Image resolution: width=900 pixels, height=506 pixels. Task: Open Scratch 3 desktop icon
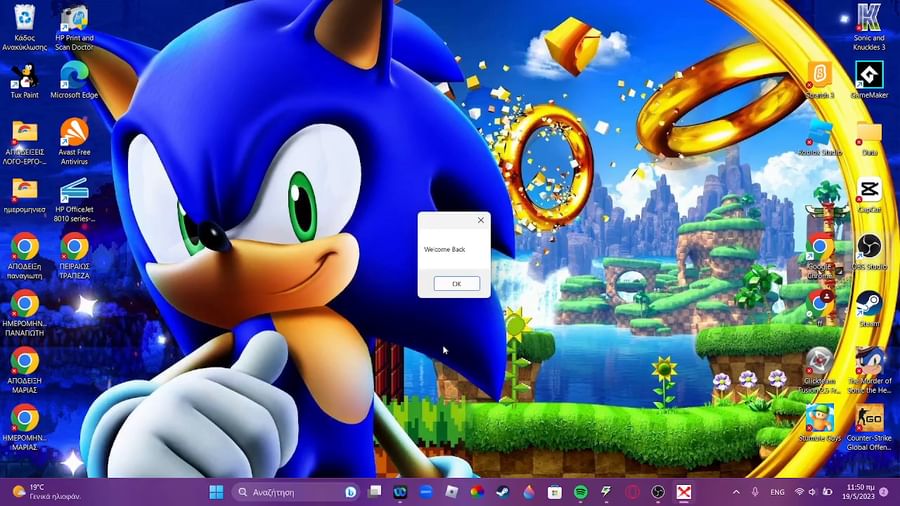pos(820,80)
